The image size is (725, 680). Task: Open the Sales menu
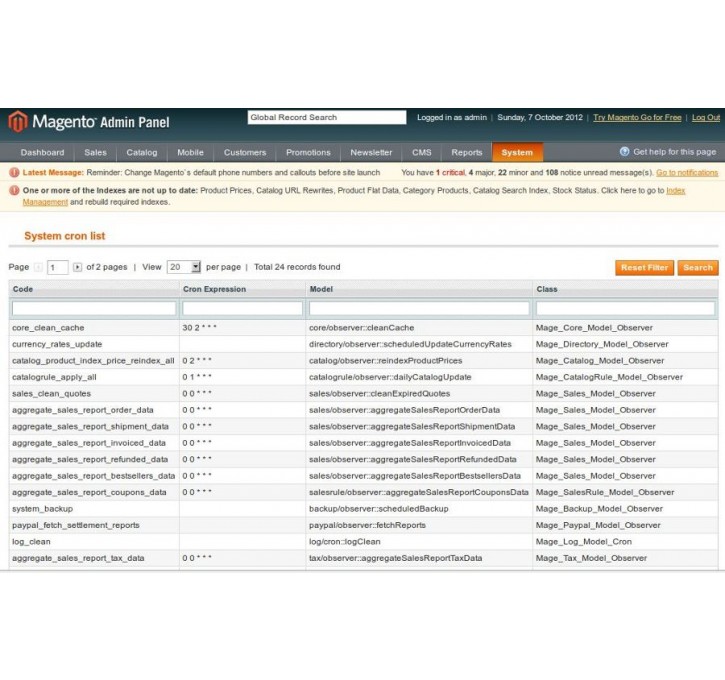[x=95, y=153]
